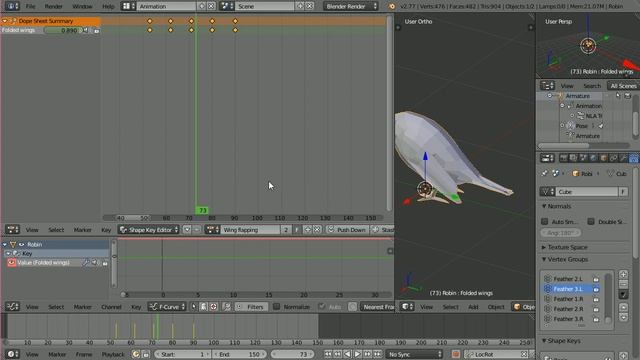Click the scene browse icon beside Scene
This screenshot has height=360, width=640.
pos(226,6)
